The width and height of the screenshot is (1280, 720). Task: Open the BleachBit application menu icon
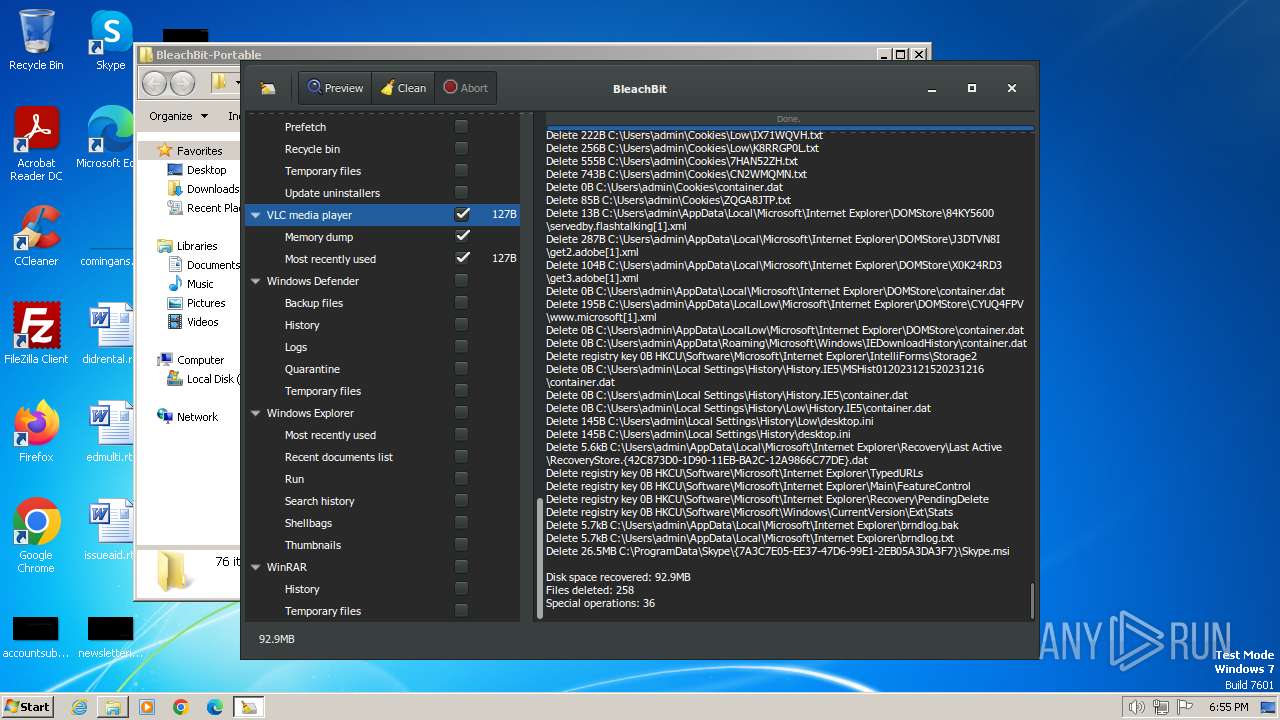(267, 88)
